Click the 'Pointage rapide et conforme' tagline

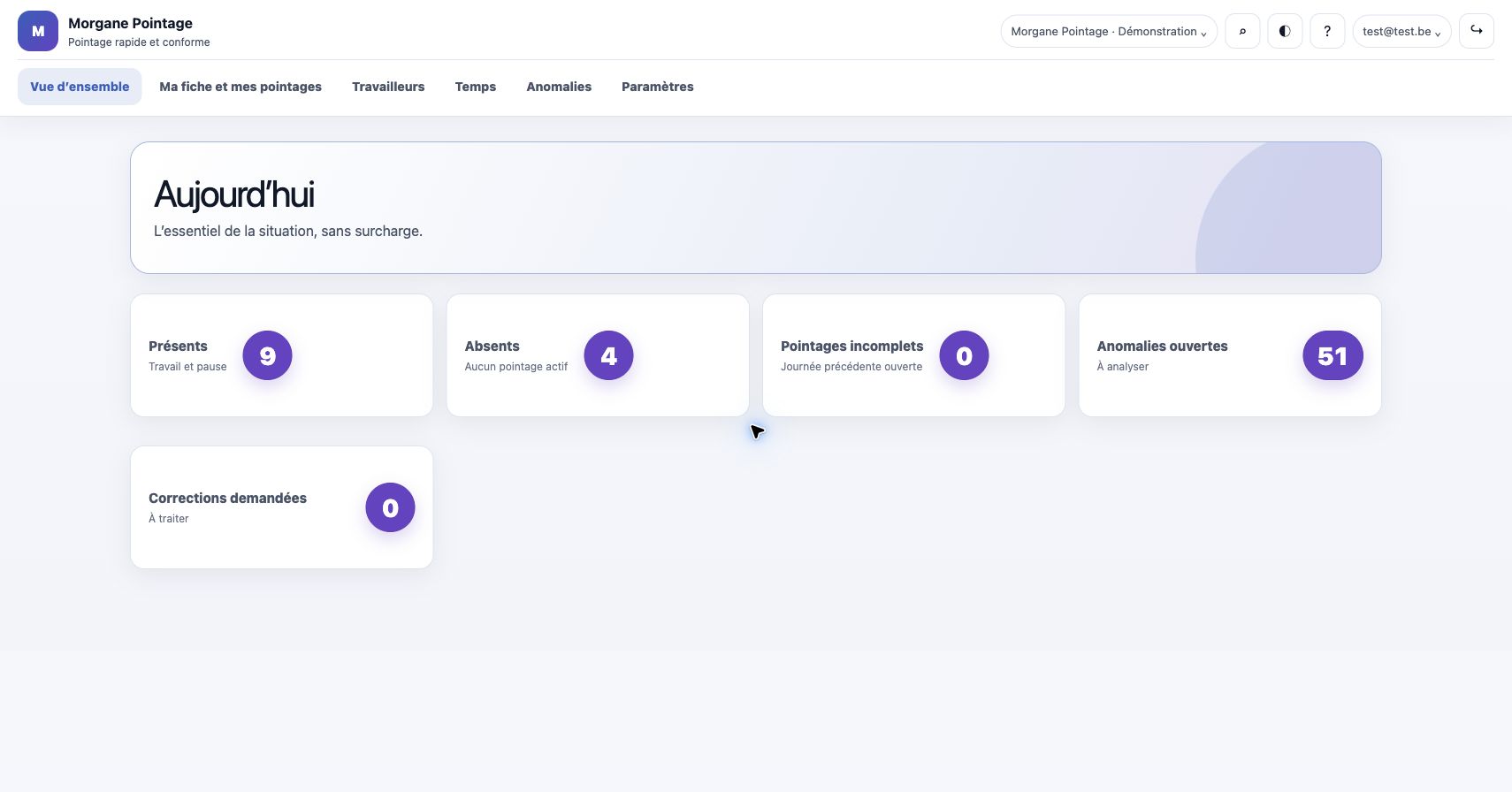(x=139, y=42)
